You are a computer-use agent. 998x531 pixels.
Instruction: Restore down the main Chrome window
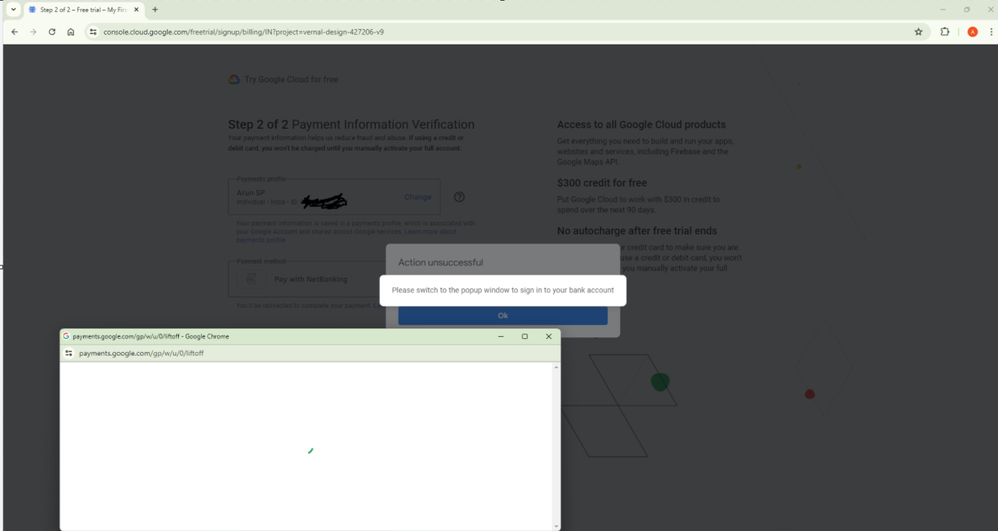967,10
